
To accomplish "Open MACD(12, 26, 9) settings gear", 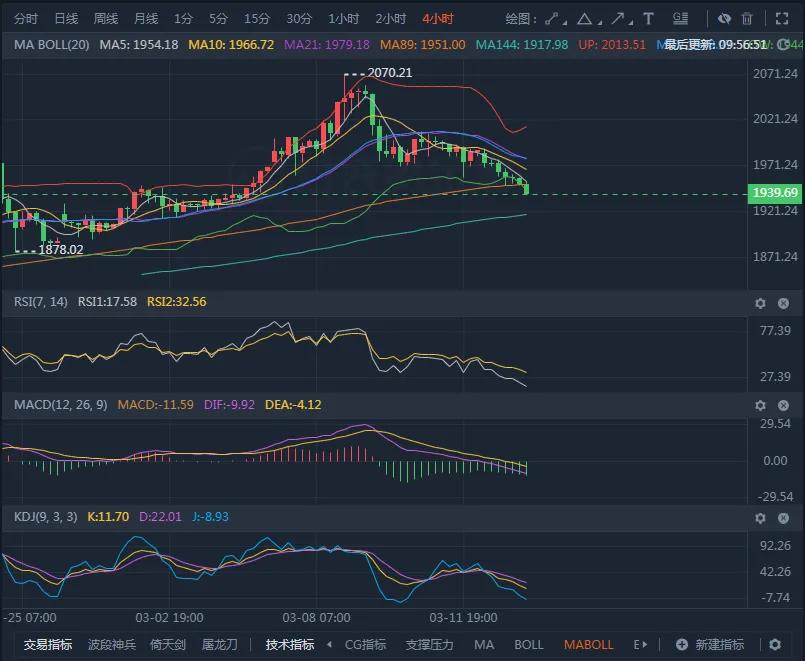I will coord(761,406).
